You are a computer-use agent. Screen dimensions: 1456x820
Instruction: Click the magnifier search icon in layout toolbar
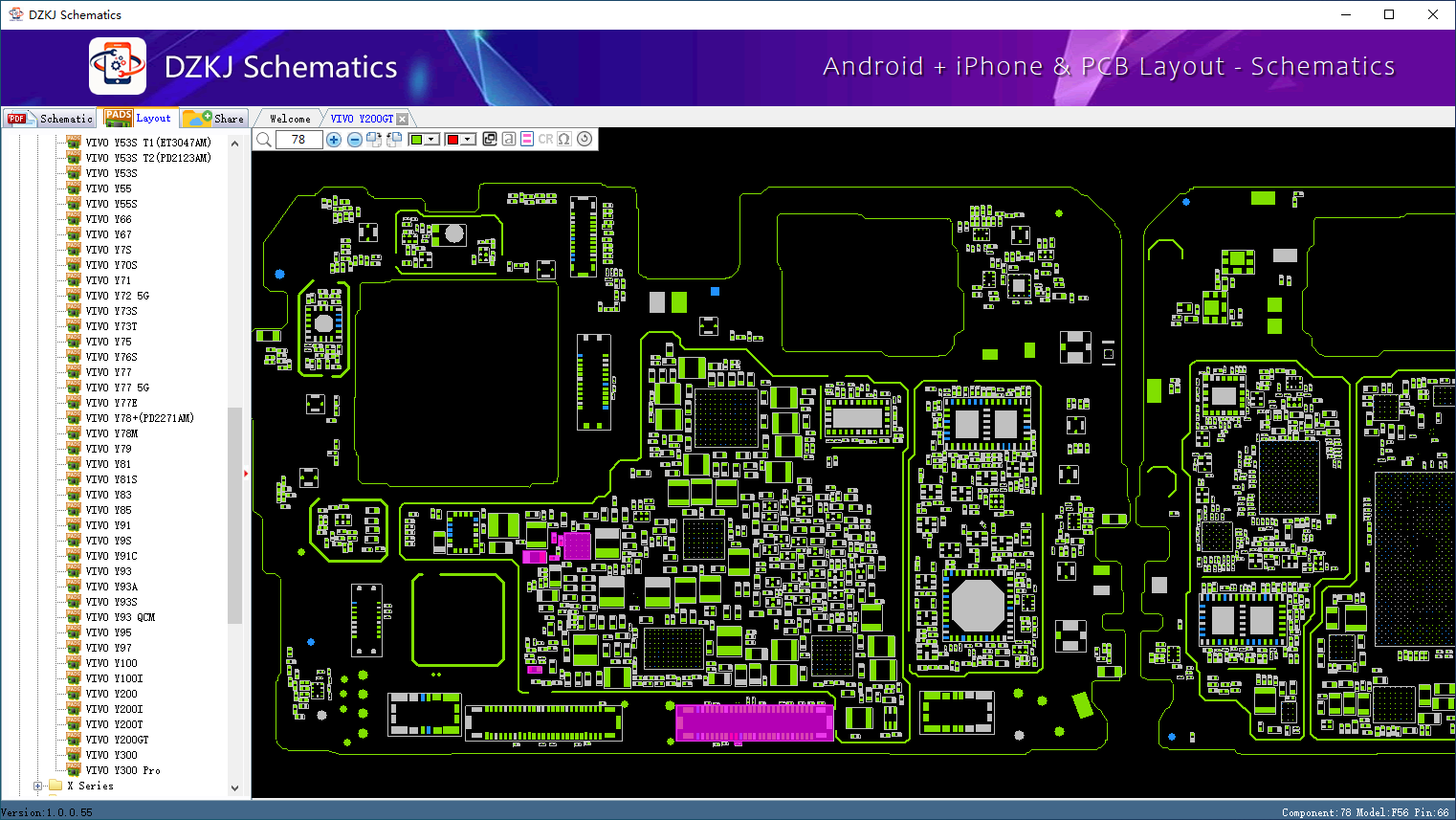[x=264, y=140]
